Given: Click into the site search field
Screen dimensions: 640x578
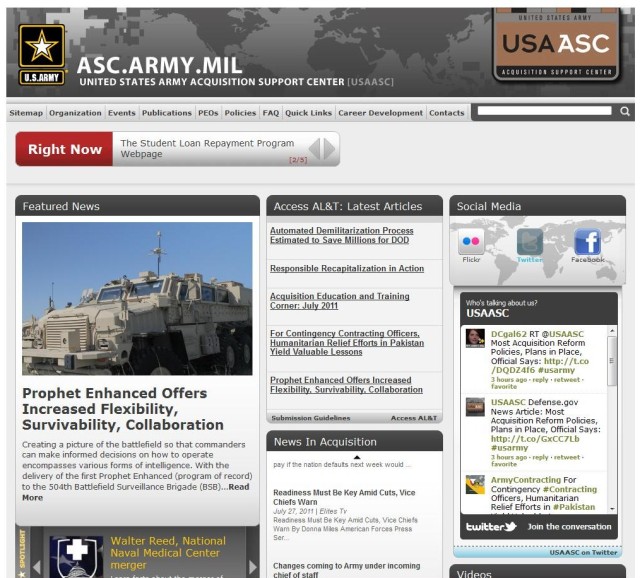Looking at the screenshot, I should click(544, 111).
